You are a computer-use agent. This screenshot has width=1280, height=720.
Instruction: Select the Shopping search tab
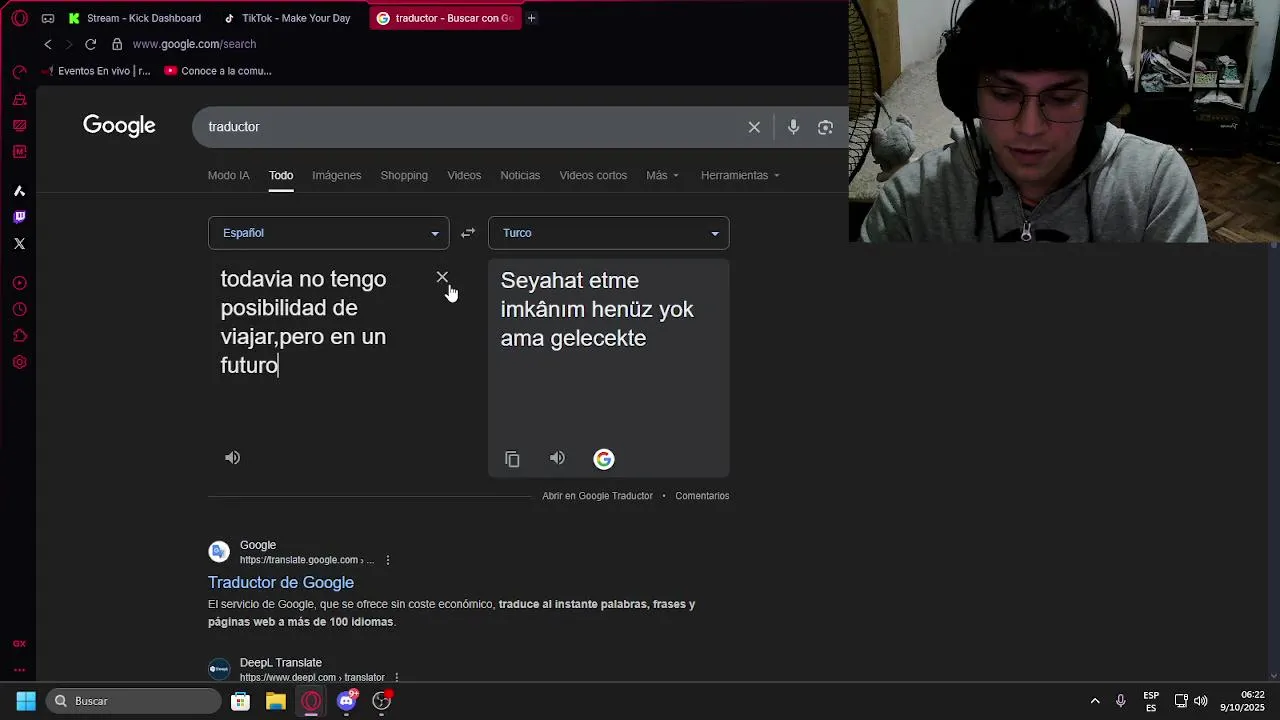404,175
